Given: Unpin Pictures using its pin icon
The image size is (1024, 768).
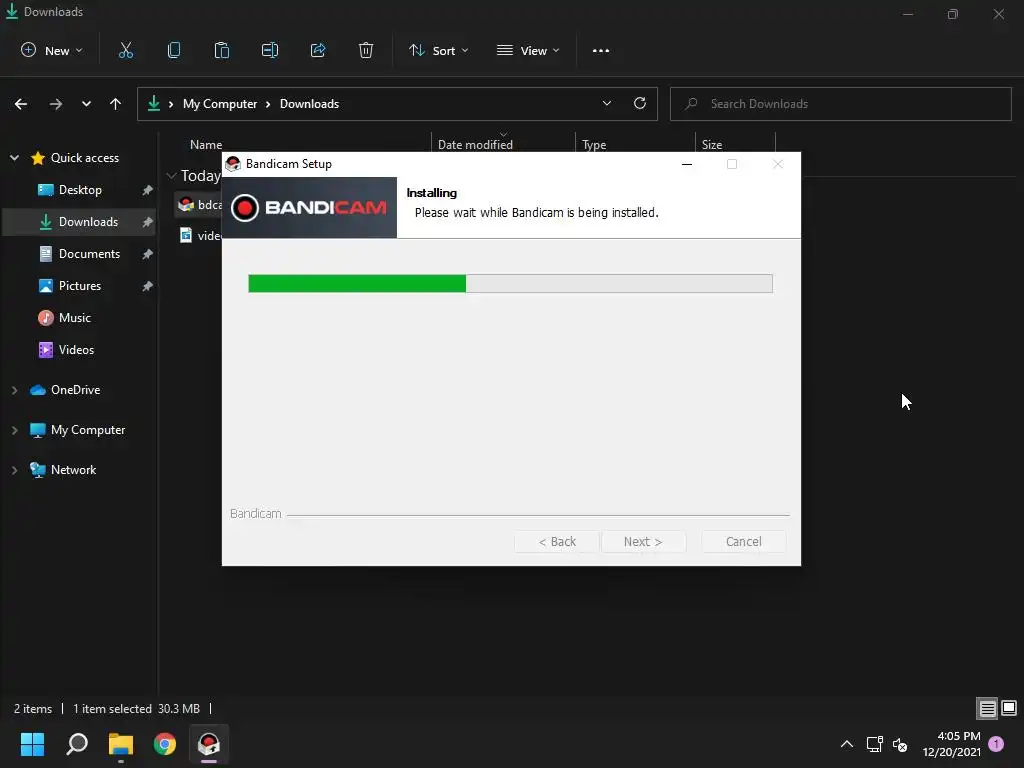Looking at the screenshot, I should [148, 286].
